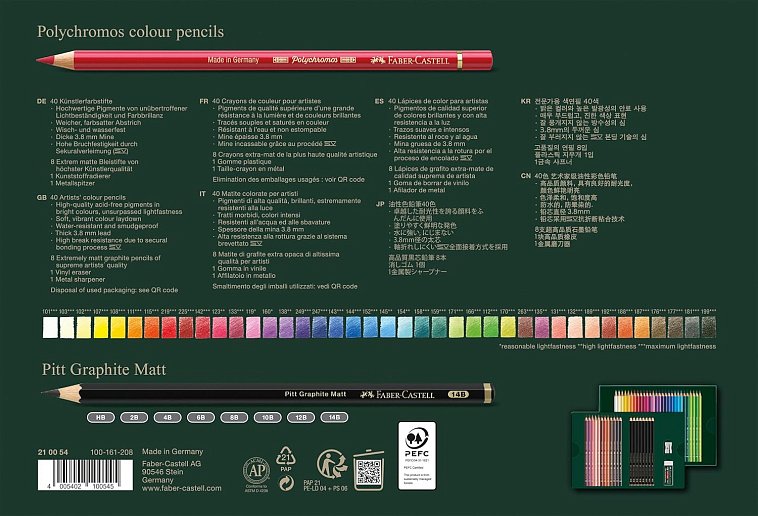Click the knights logo on the red pencil
This screenshot has height=516, width=758.
pos(378,60)
